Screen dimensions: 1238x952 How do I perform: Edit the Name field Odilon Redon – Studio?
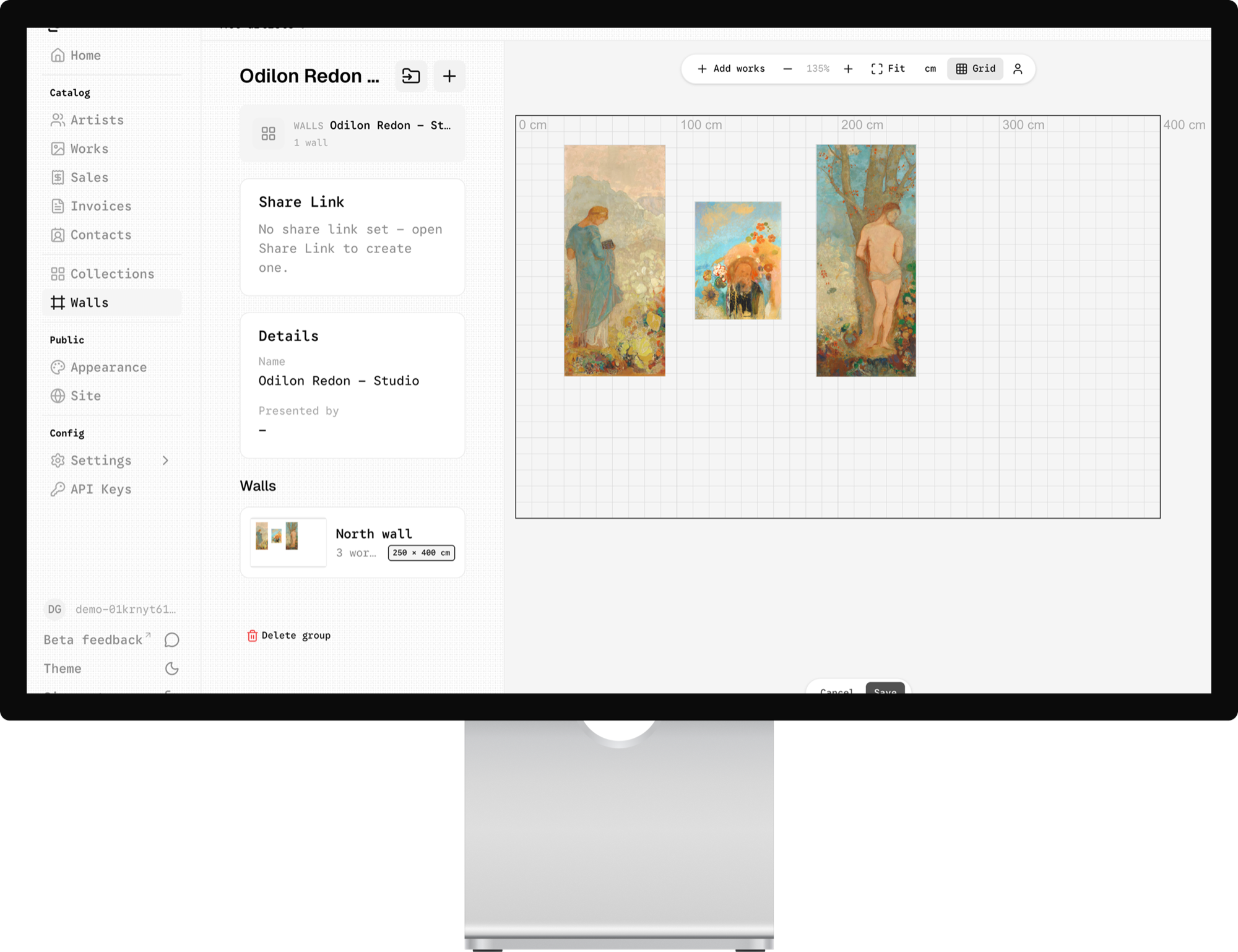339,381
